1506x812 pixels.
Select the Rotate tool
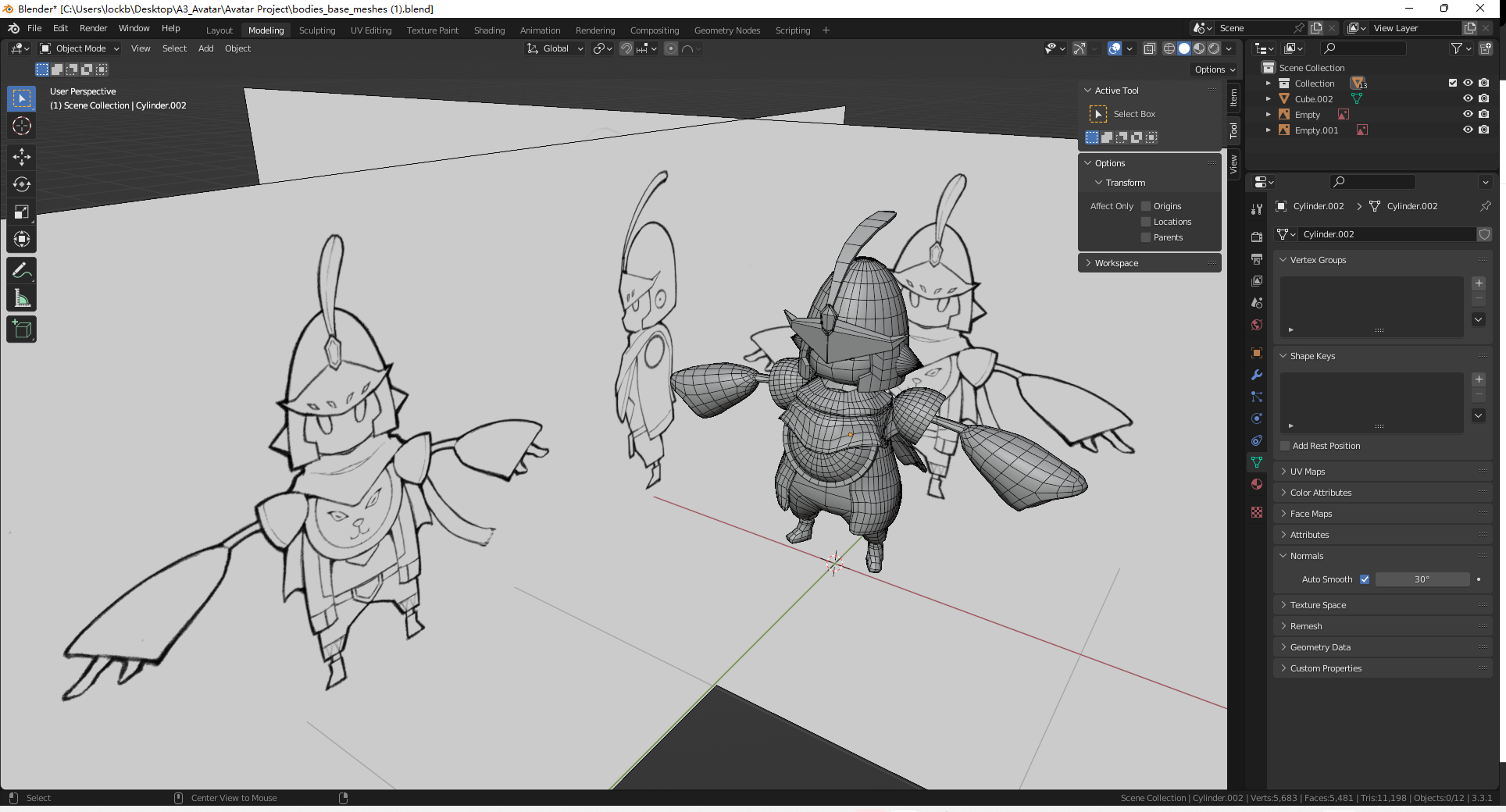tap(22, 184)
